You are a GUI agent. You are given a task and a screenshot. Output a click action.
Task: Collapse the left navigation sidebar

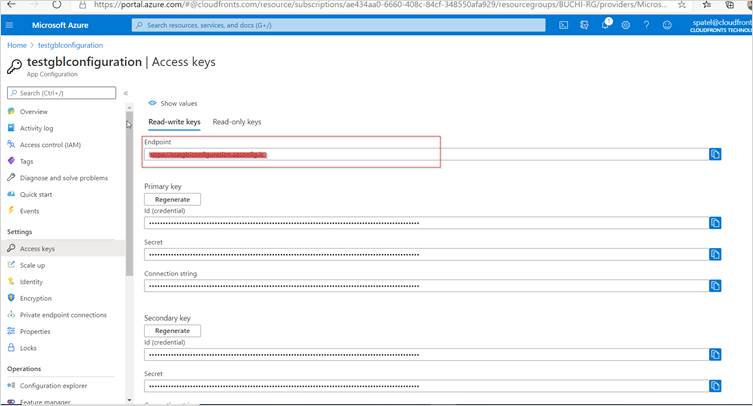(x=126, y=93)
